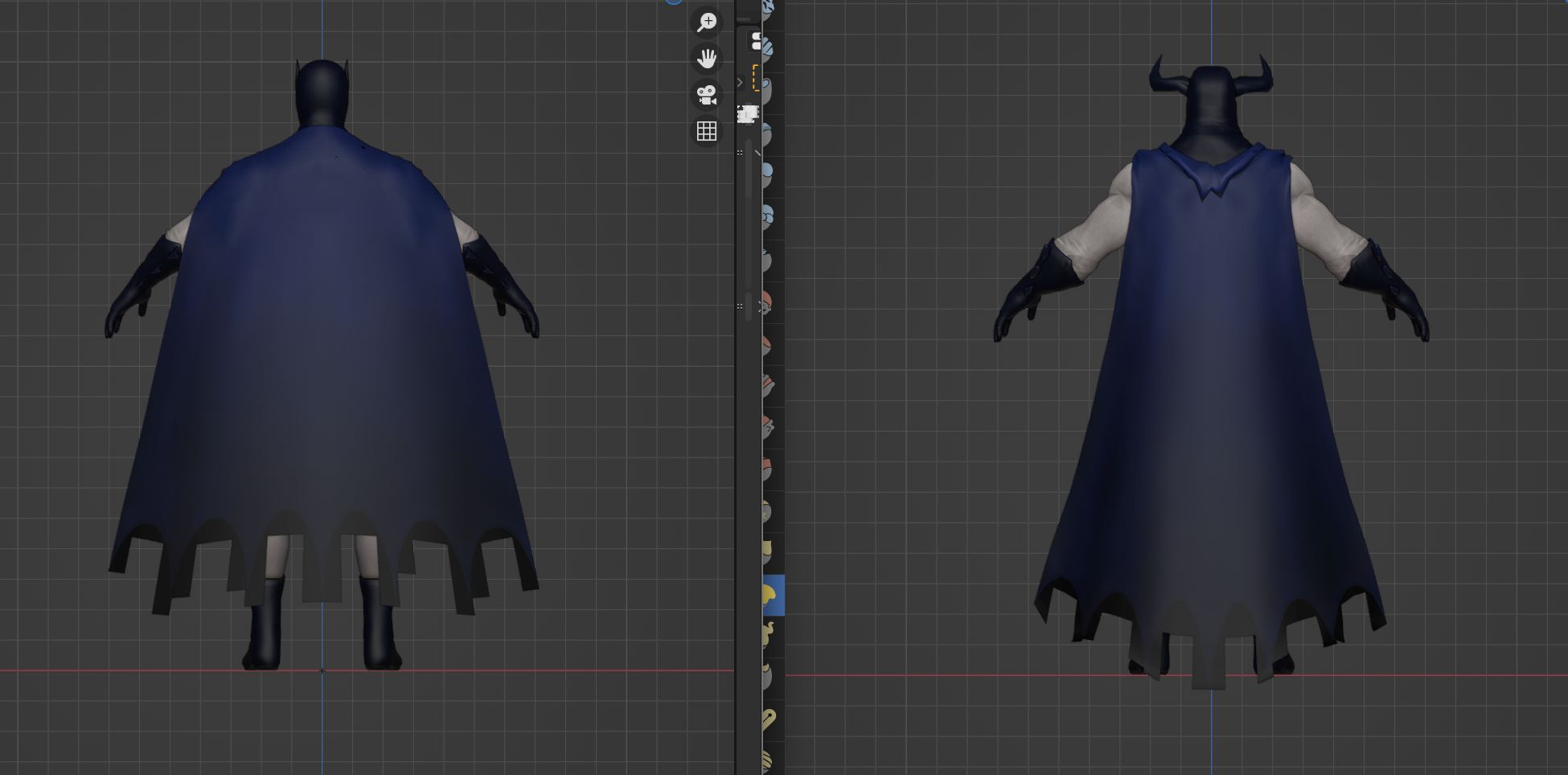1568x775 pixels.
Task: Toggle perspective/orthographic grid icon
Action: point(706,131)
